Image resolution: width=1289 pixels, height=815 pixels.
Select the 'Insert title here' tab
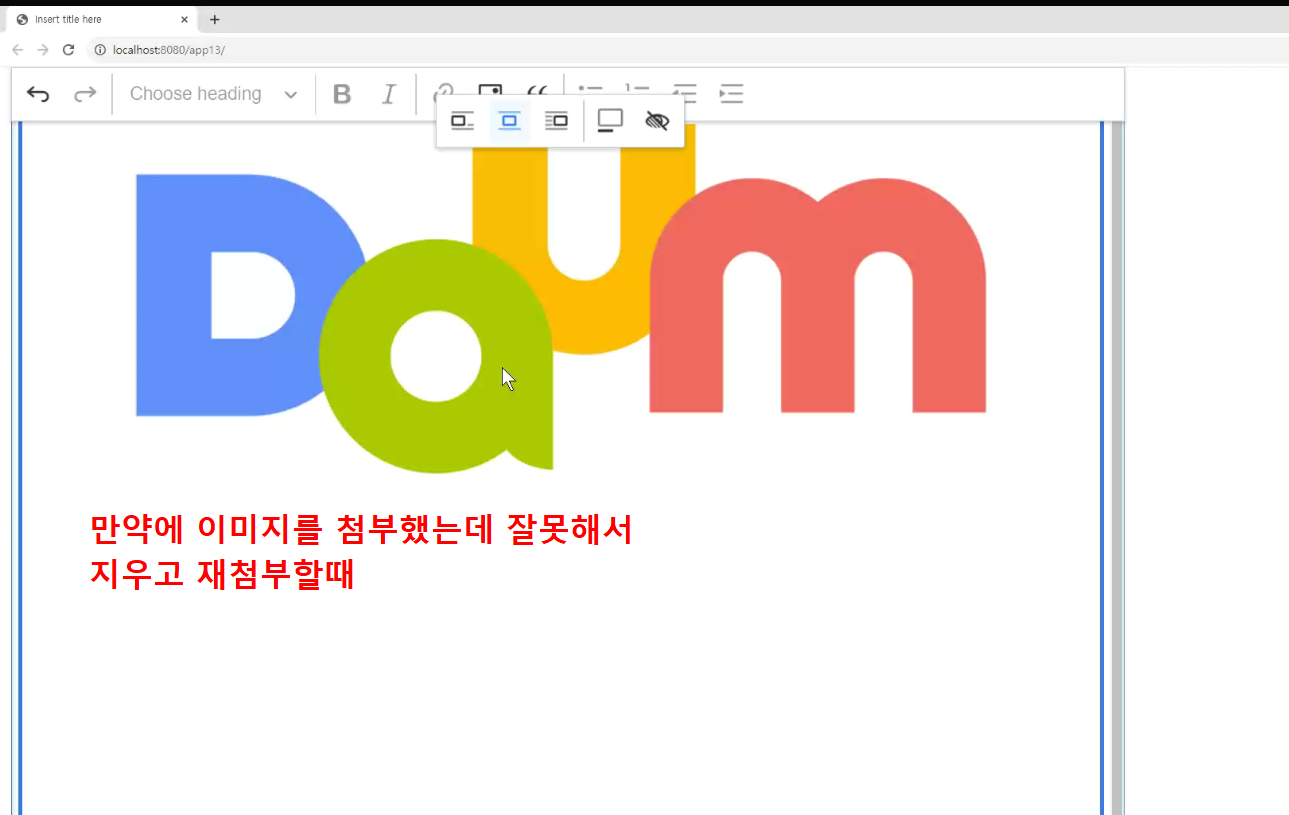click(100, 19)
